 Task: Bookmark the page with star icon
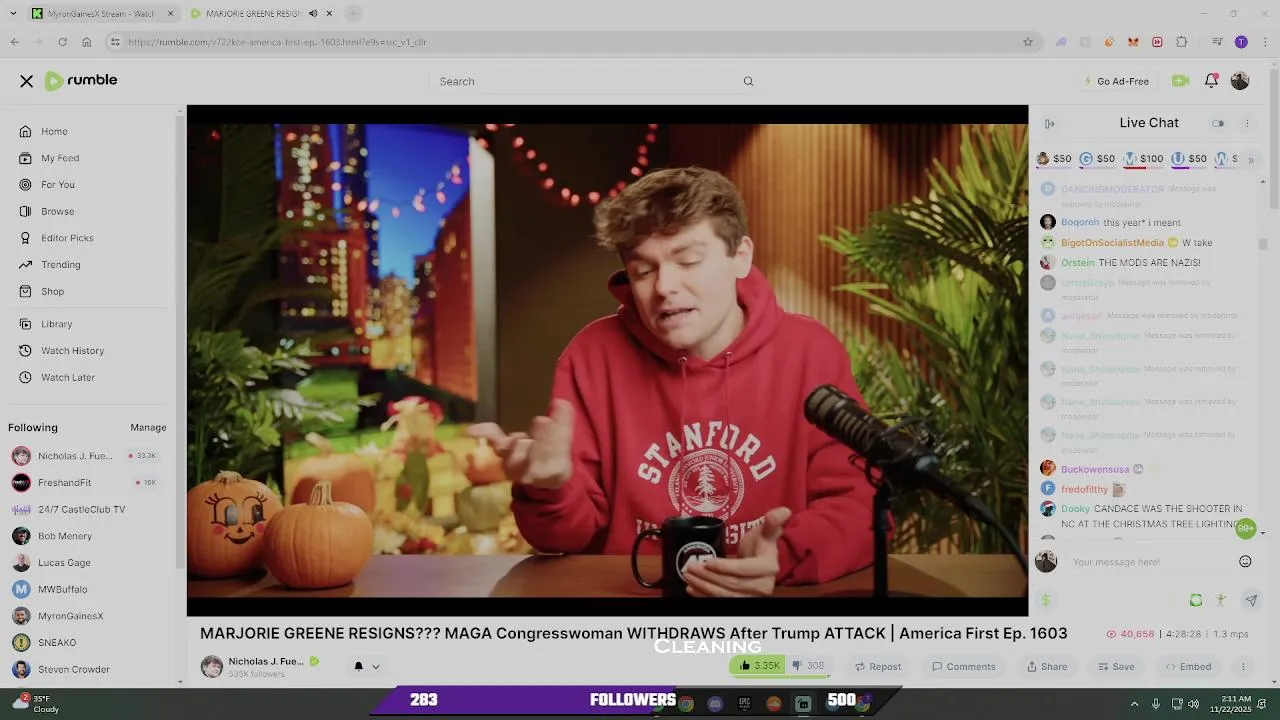click(1027, 42)
